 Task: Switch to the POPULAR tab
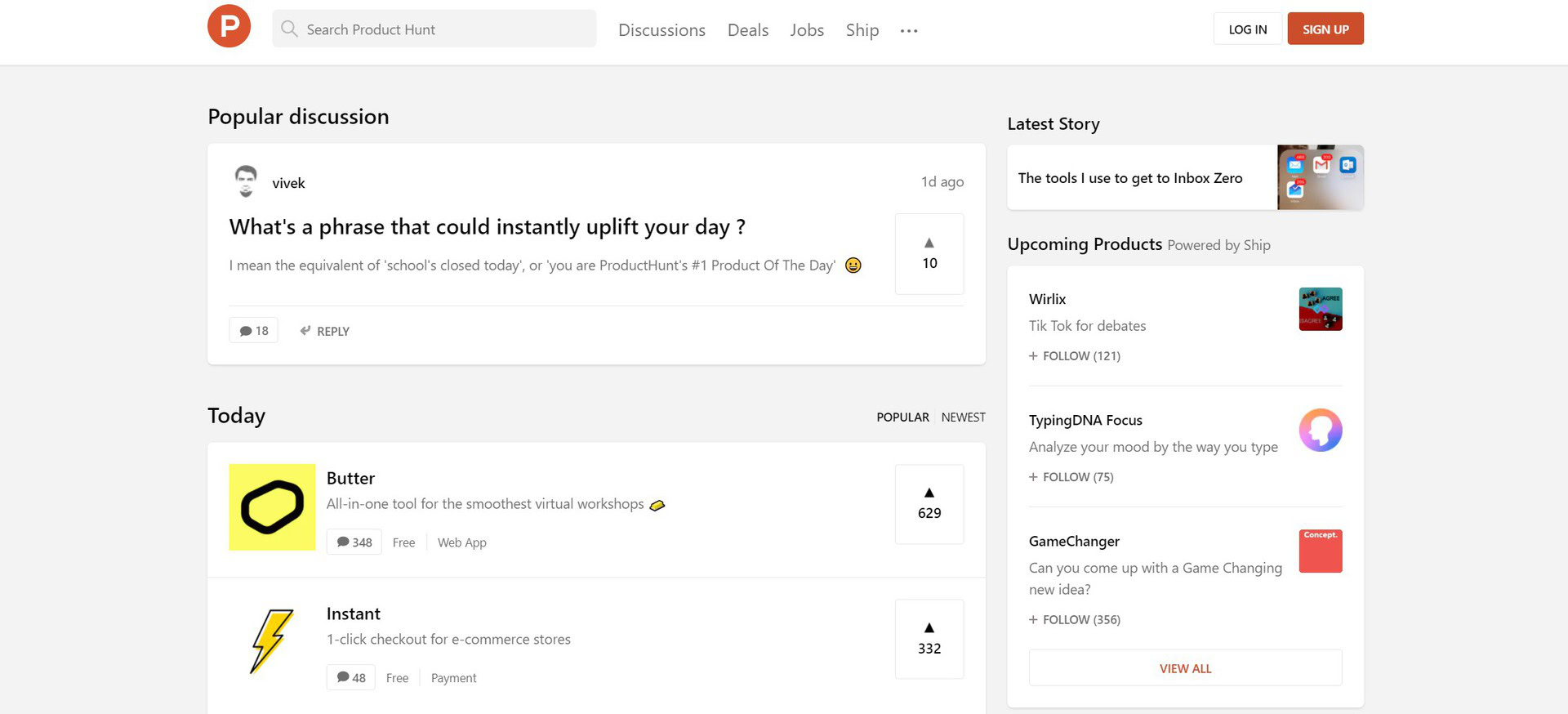(902, 417)
